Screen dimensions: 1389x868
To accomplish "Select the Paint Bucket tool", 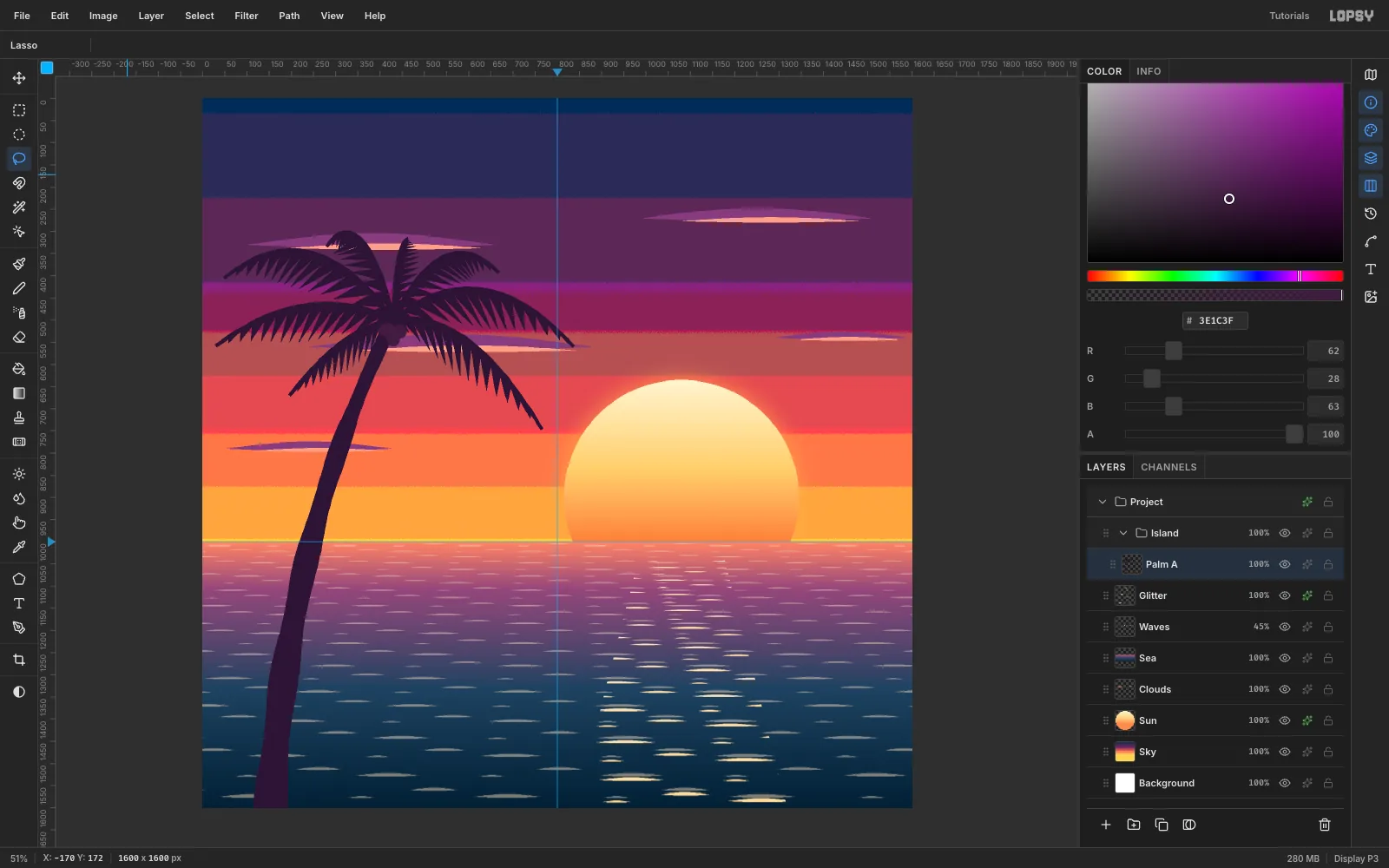I will 19,369.
